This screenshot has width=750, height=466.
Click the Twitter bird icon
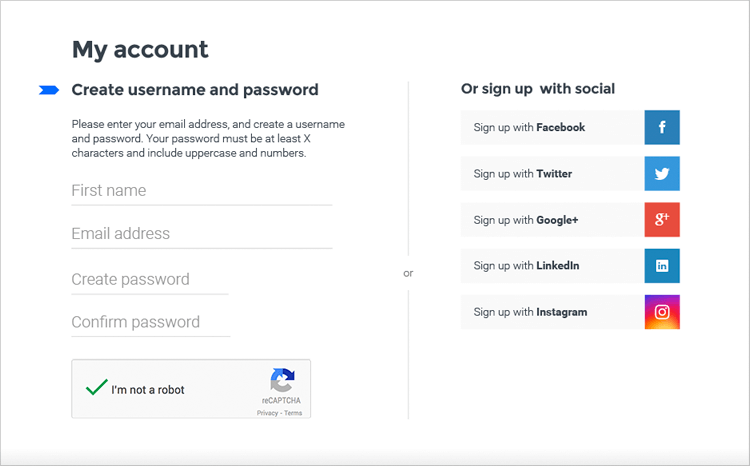662,174
